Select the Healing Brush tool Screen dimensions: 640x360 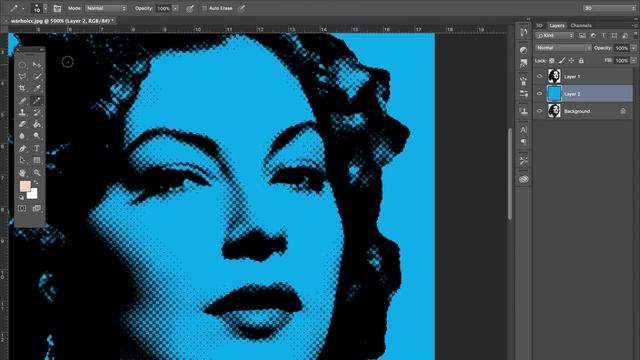22,100
